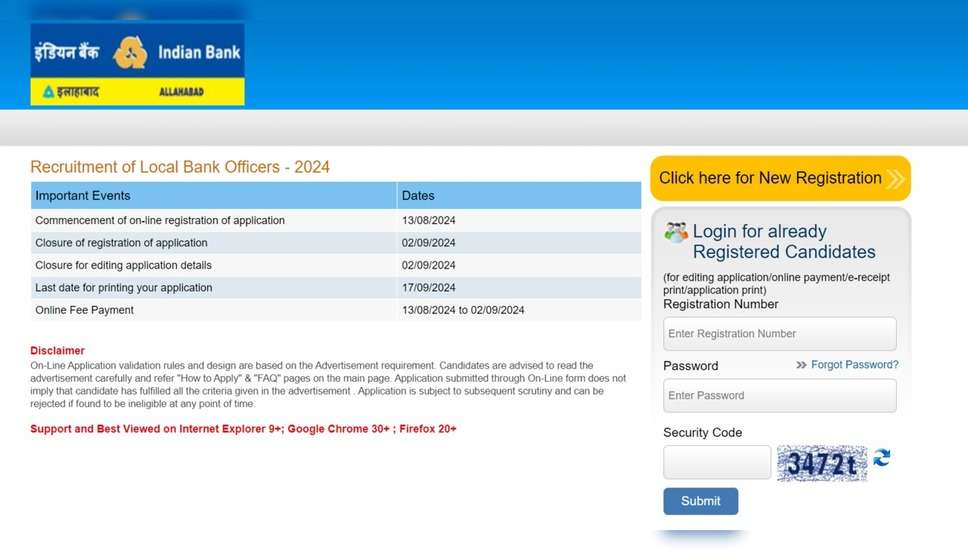Select the Last date for printing row

[x=124, y=288]
